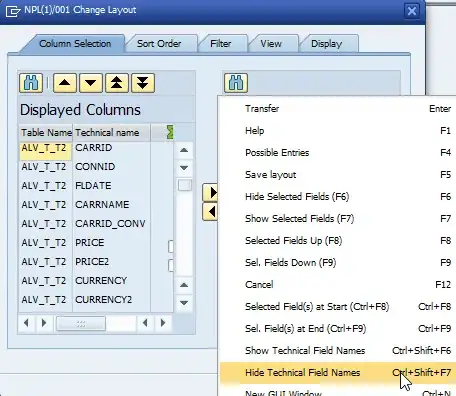Click the right arrow to hide selected fields
This screenshot has width=456, height=396.
click(210, 192)
